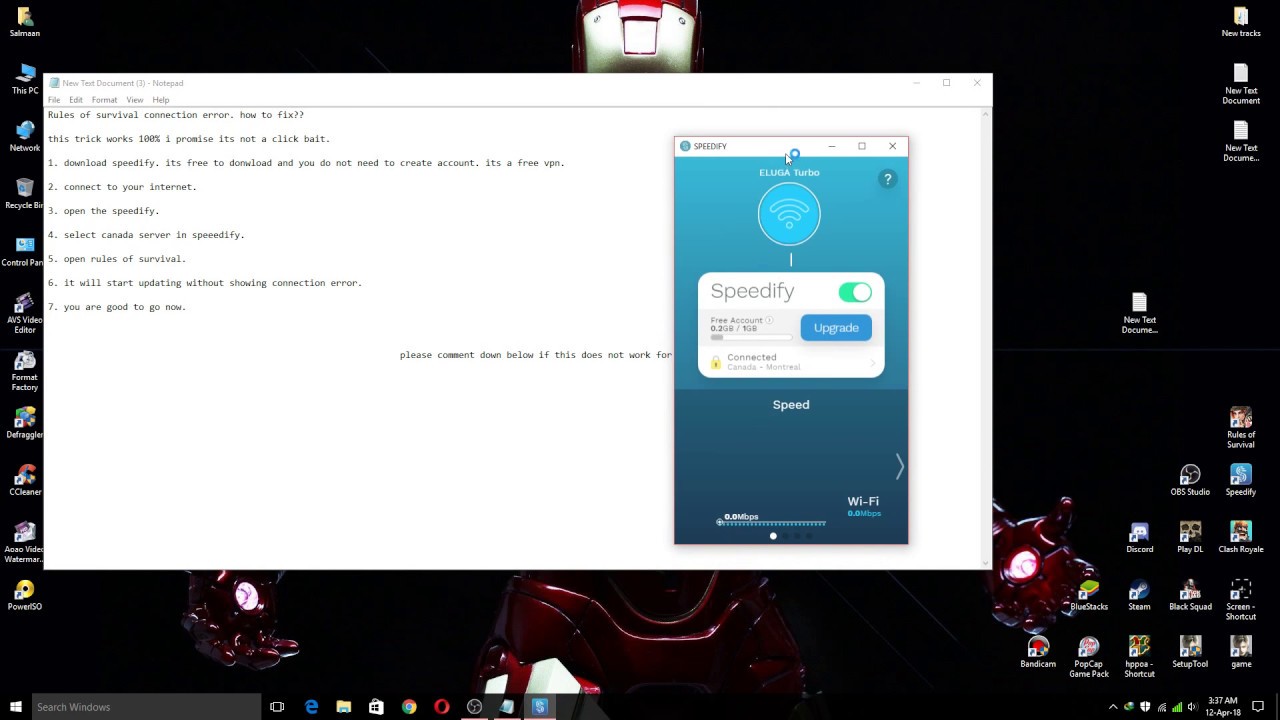Select the hppoa - Shortcut desktop icon
The width and height of the screenshot is (1280, 720).
pos(1139,658)
